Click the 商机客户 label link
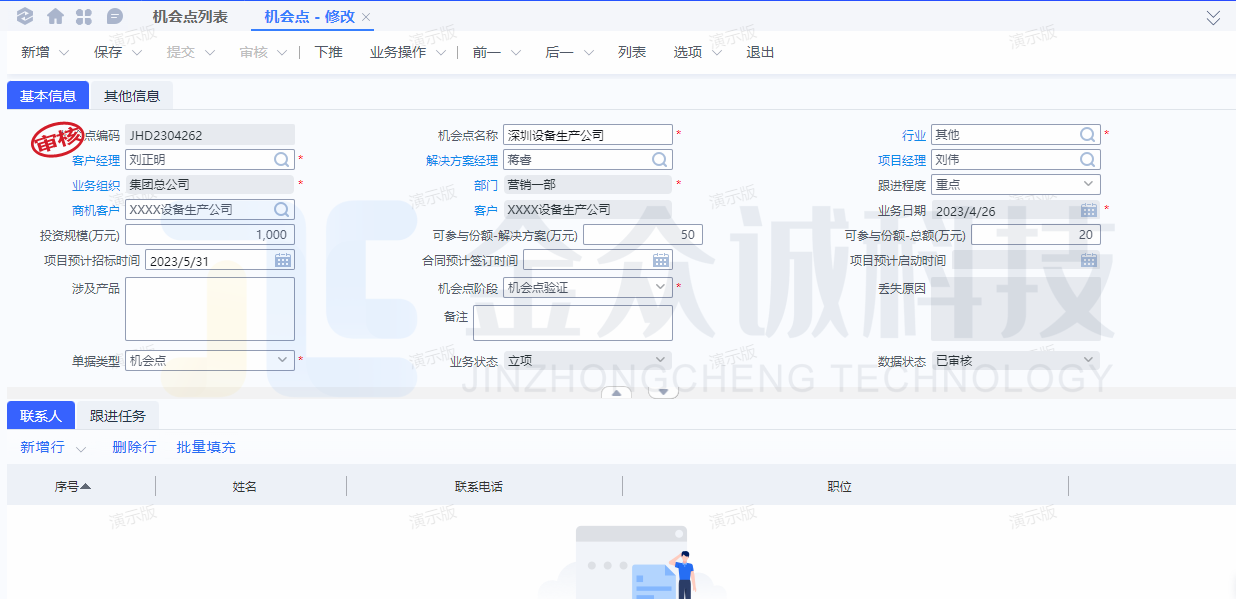This screenshot has height=599, width=1236. pyautogui.click(x=96, y=210)
